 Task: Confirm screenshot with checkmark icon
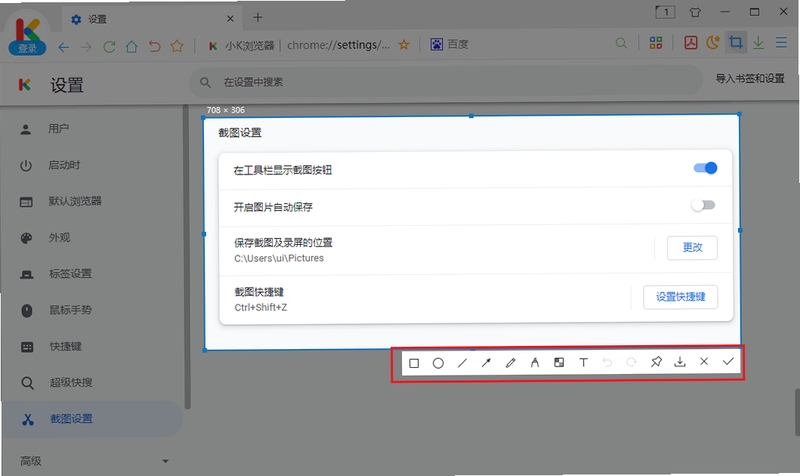coord(728,361)
